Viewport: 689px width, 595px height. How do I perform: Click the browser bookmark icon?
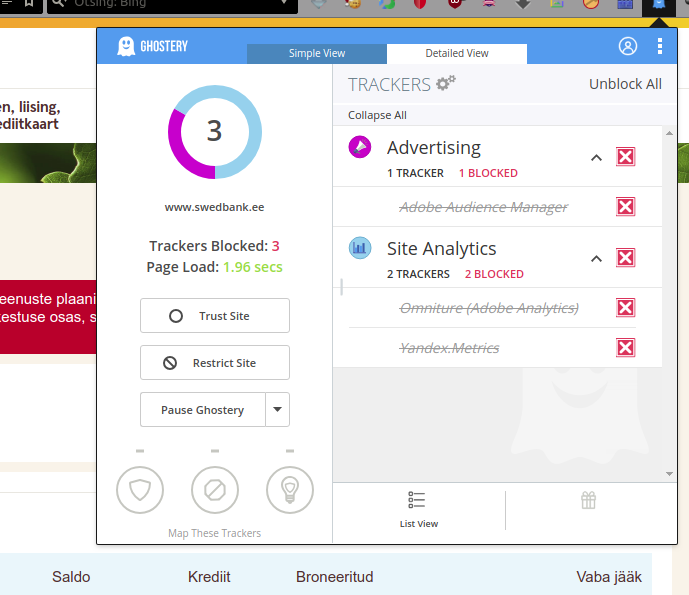29,4
